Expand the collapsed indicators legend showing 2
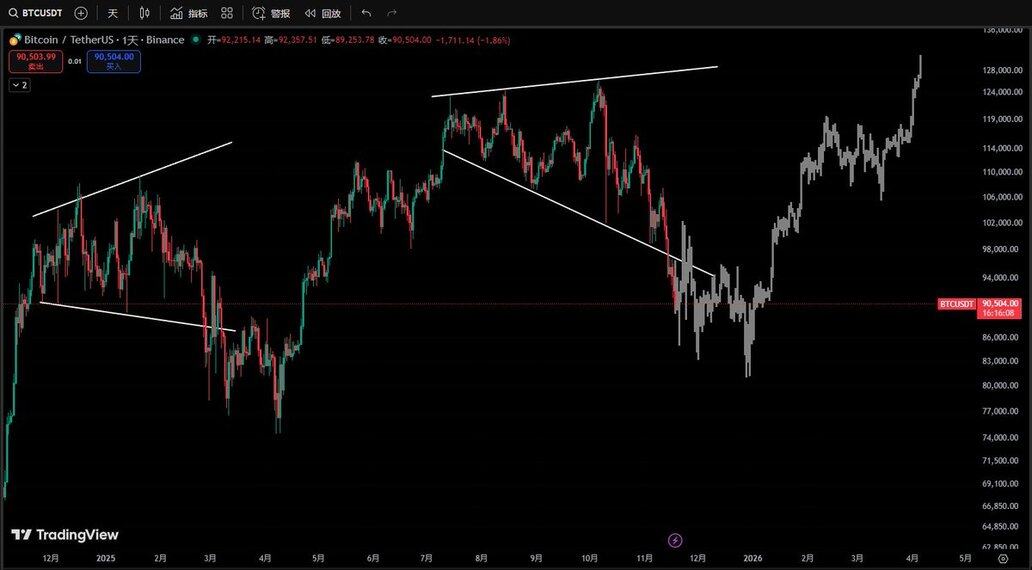This screenshot has width=1032, height=570. 19,85
